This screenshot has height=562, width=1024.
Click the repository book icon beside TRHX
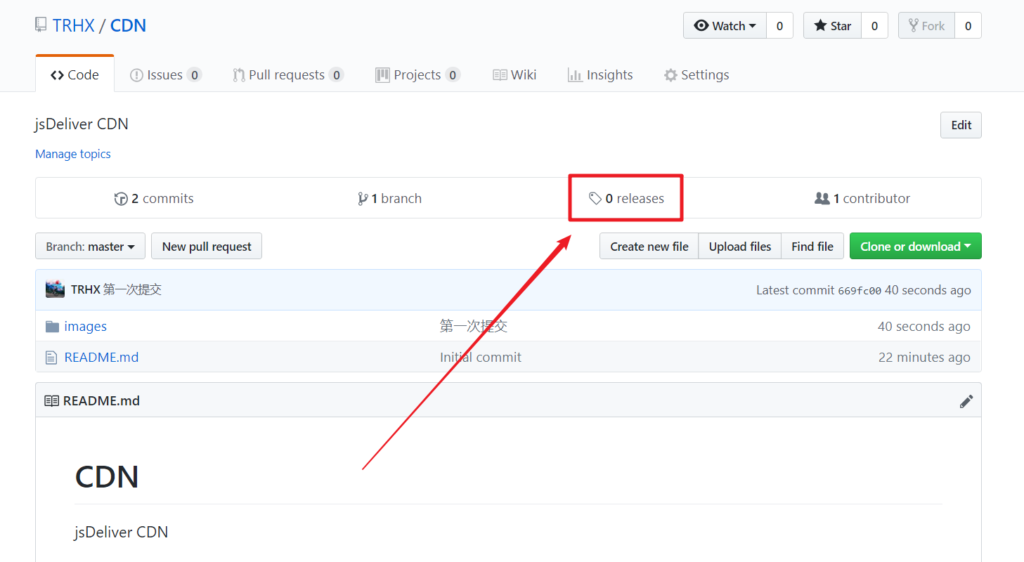(x=41, y=25)
